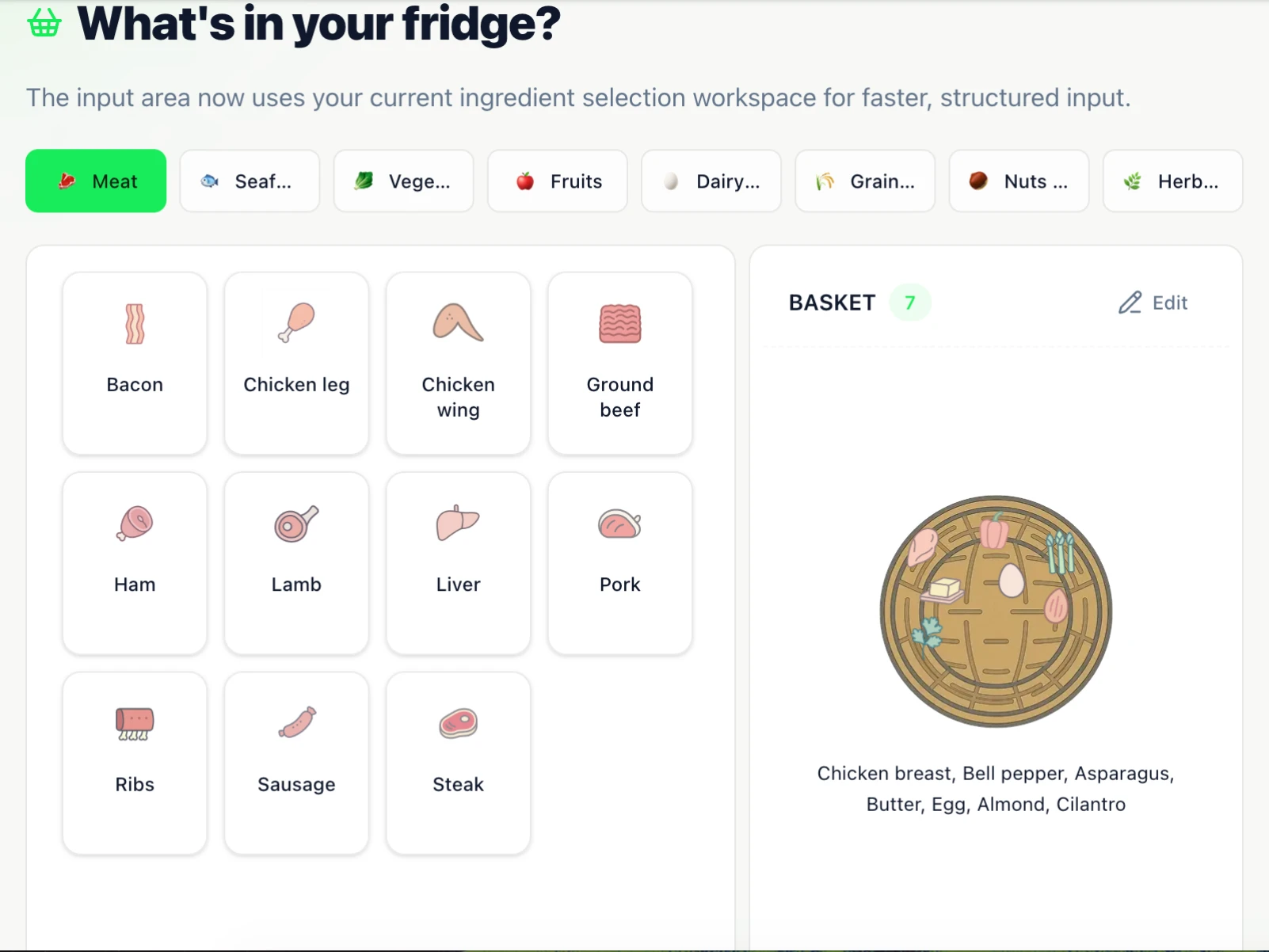This screenshot has height=952, width=1269.
Task: Open the Vegetables category tab
Action: pos(403,181)
